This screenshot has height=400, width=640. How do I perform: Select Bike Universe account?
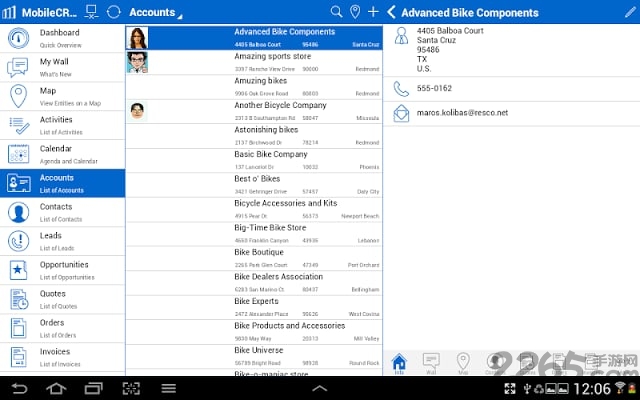[254, 356]
